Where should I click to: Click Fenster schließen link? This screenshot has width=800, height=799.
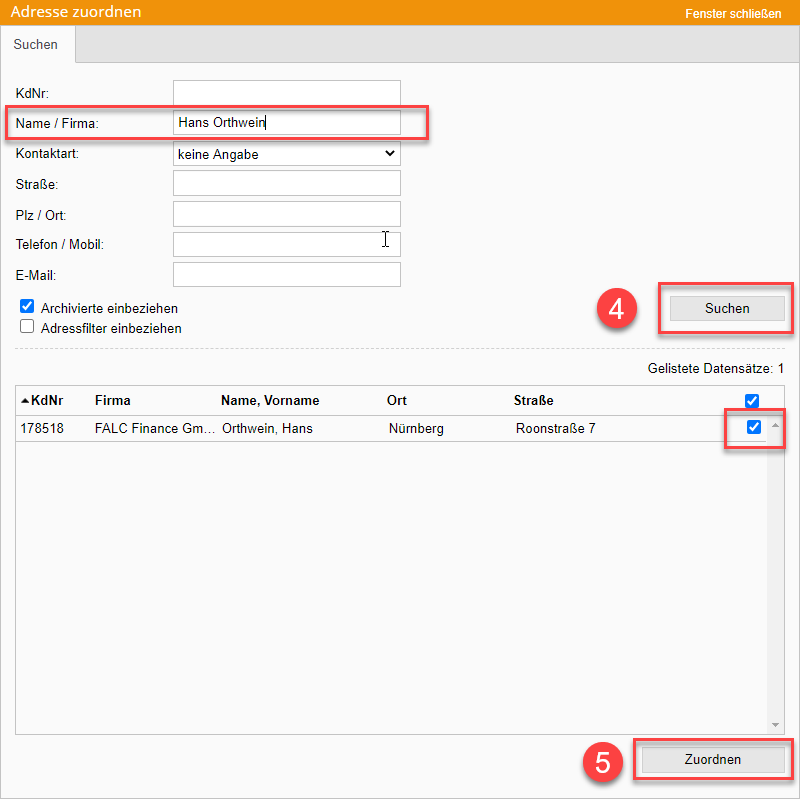tap(733, 14)
